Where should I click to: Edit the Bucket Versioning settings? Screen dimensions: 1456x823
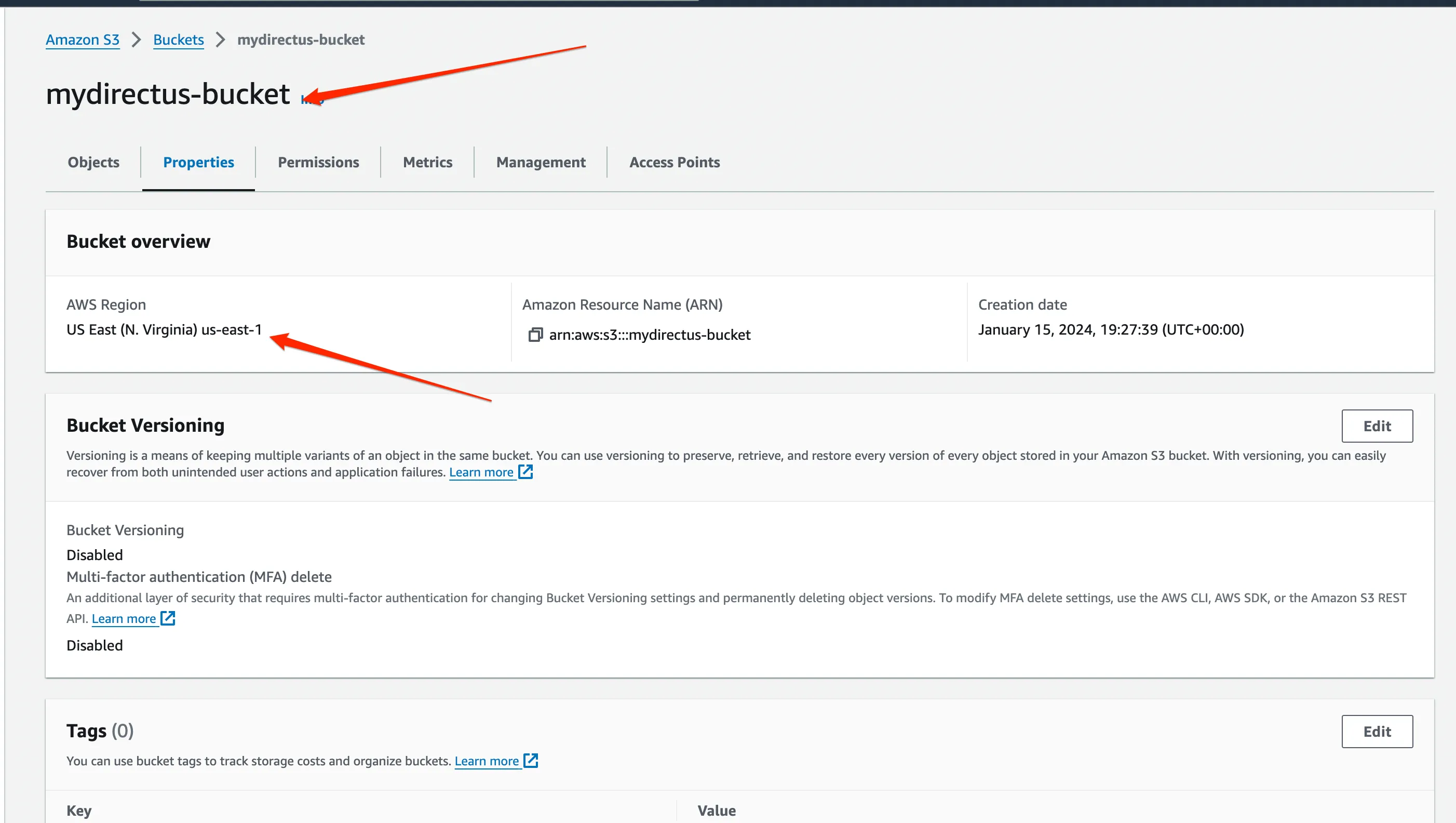(1378, 426)
